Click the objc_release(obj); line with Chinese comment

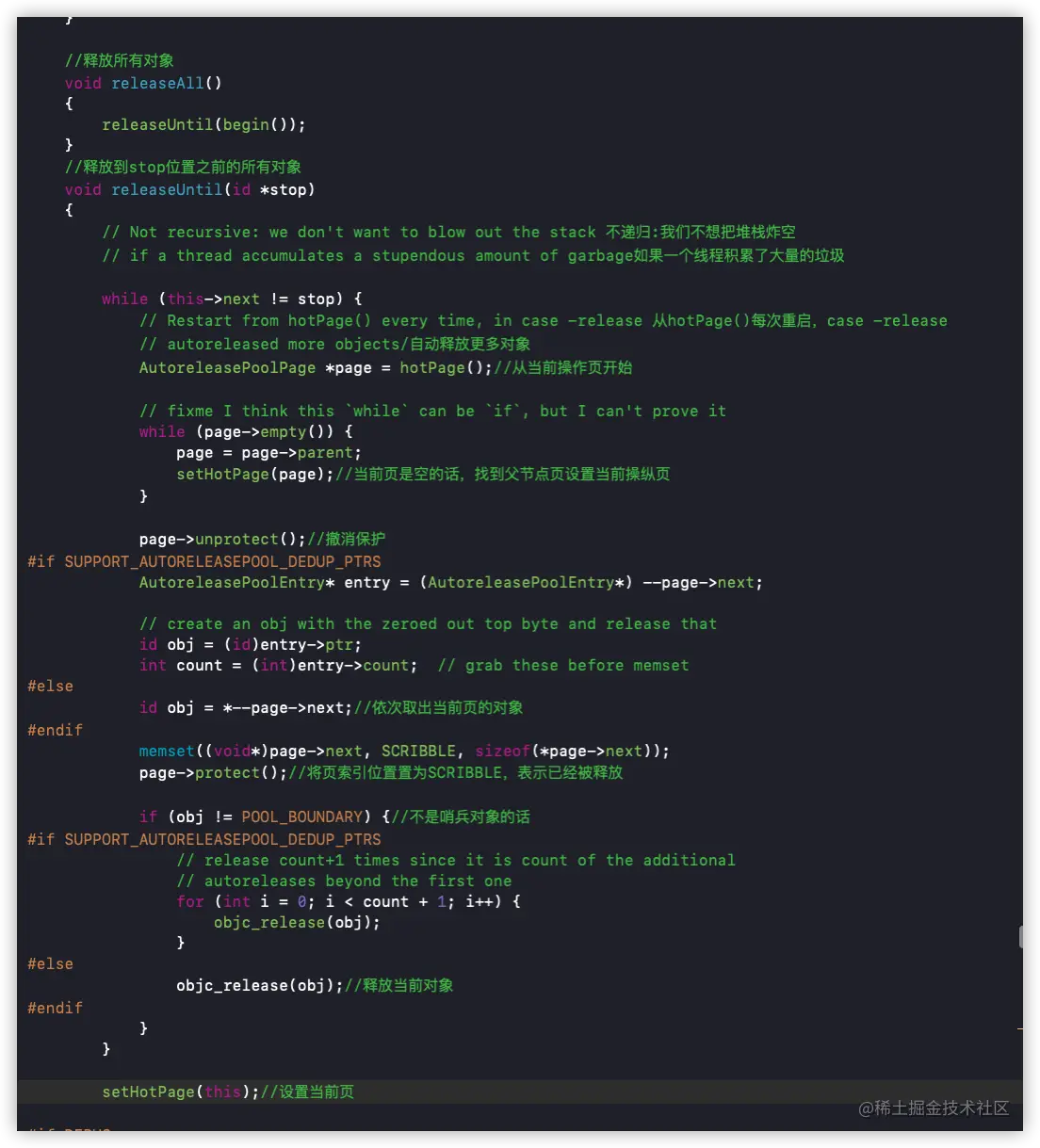[315, 985]
